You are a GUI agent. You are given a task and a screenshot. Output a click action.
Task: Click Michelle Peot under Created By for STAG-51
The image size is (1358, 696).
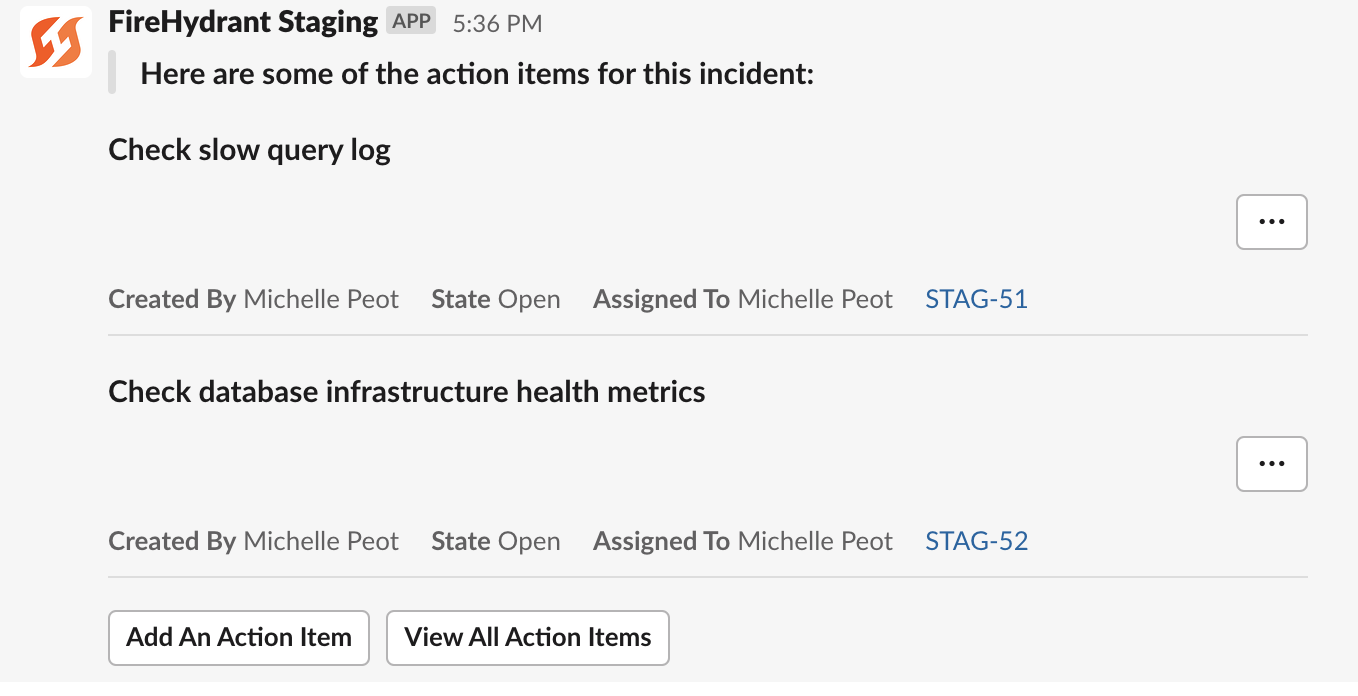tap(320, 298)
